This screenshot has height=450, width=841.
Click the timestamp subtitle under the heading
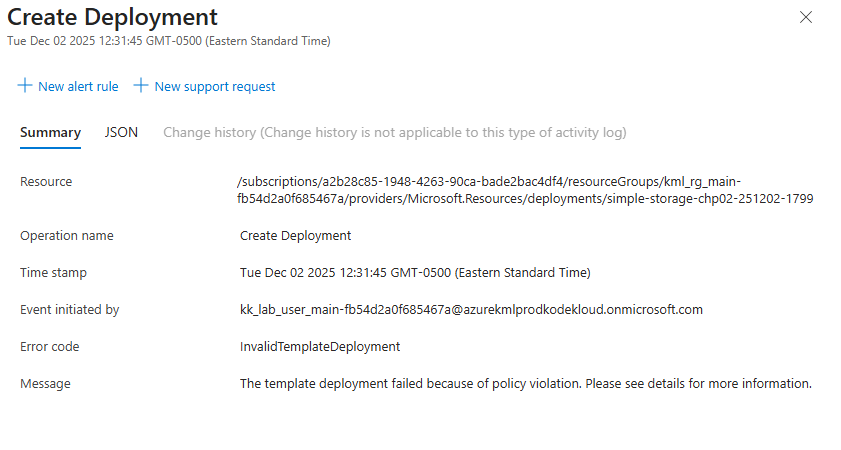168,41
